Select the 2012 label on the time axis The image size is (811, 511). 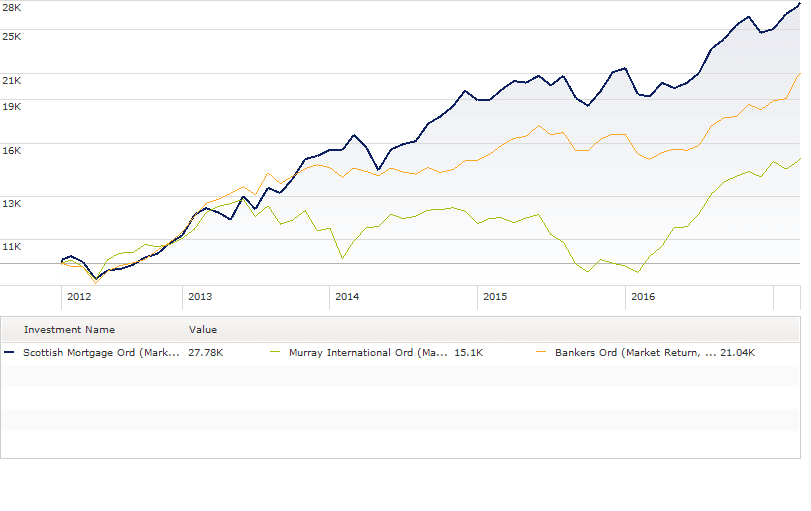pos(78,297)
